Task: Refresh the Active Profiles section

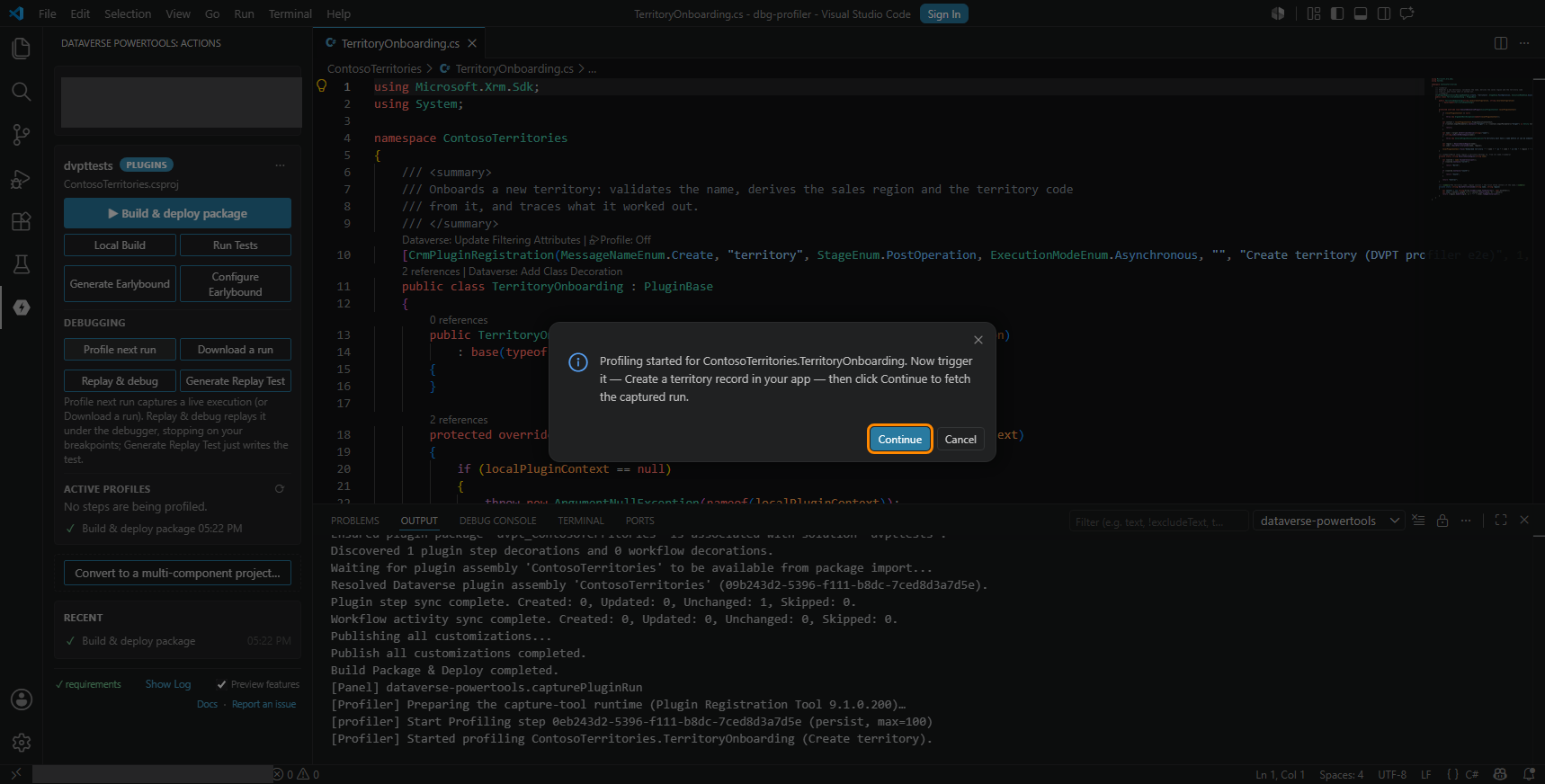Action: pos(279,489)
